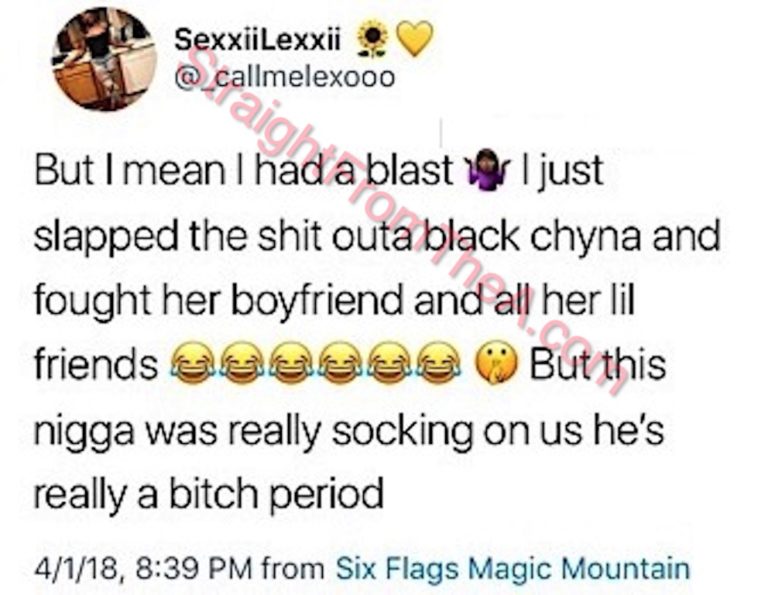Click "fought her boyfriend" text line
Image resolution: width=768 pixels, height=595 pixels.
point(217,300)
